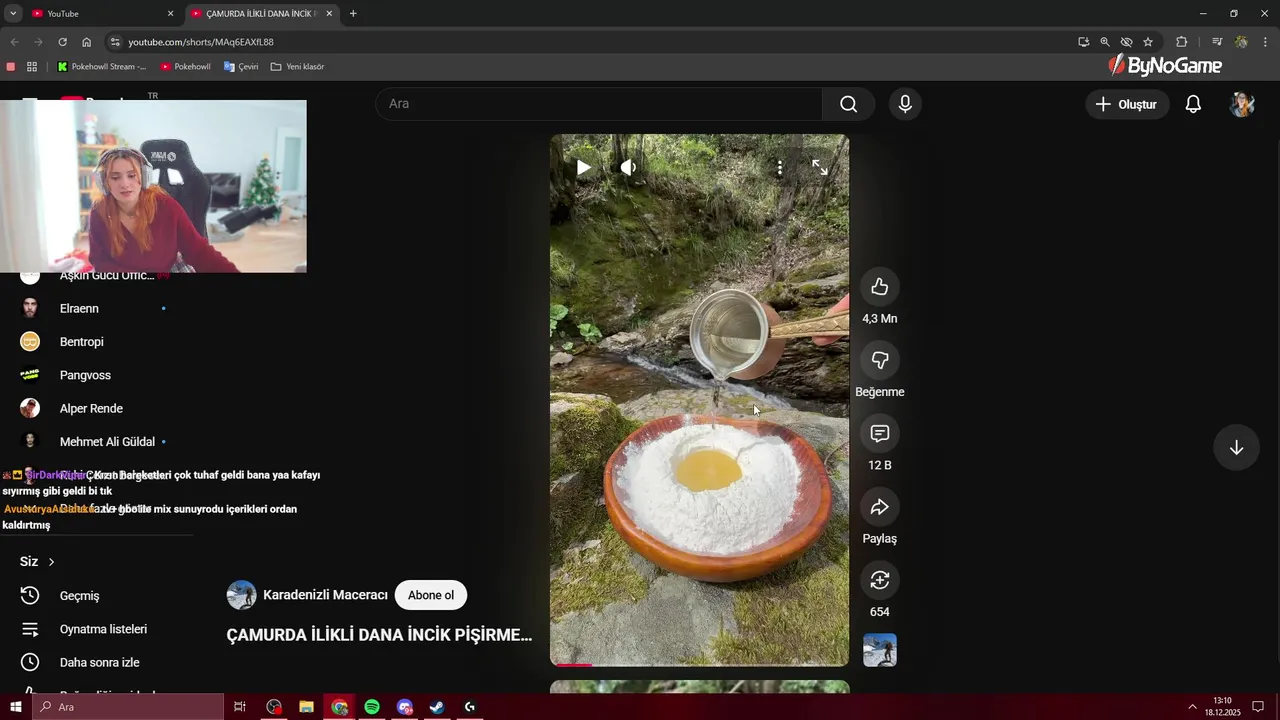Go back to the previous page
This screenshot has height=720, width=1280.
14,42
